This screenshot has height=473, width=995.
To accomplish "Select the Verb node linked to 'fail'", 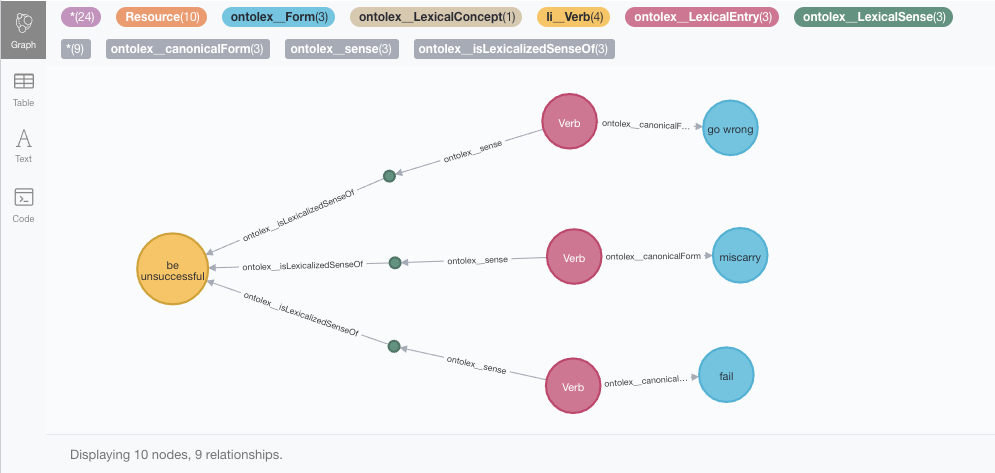I will 573,386.
